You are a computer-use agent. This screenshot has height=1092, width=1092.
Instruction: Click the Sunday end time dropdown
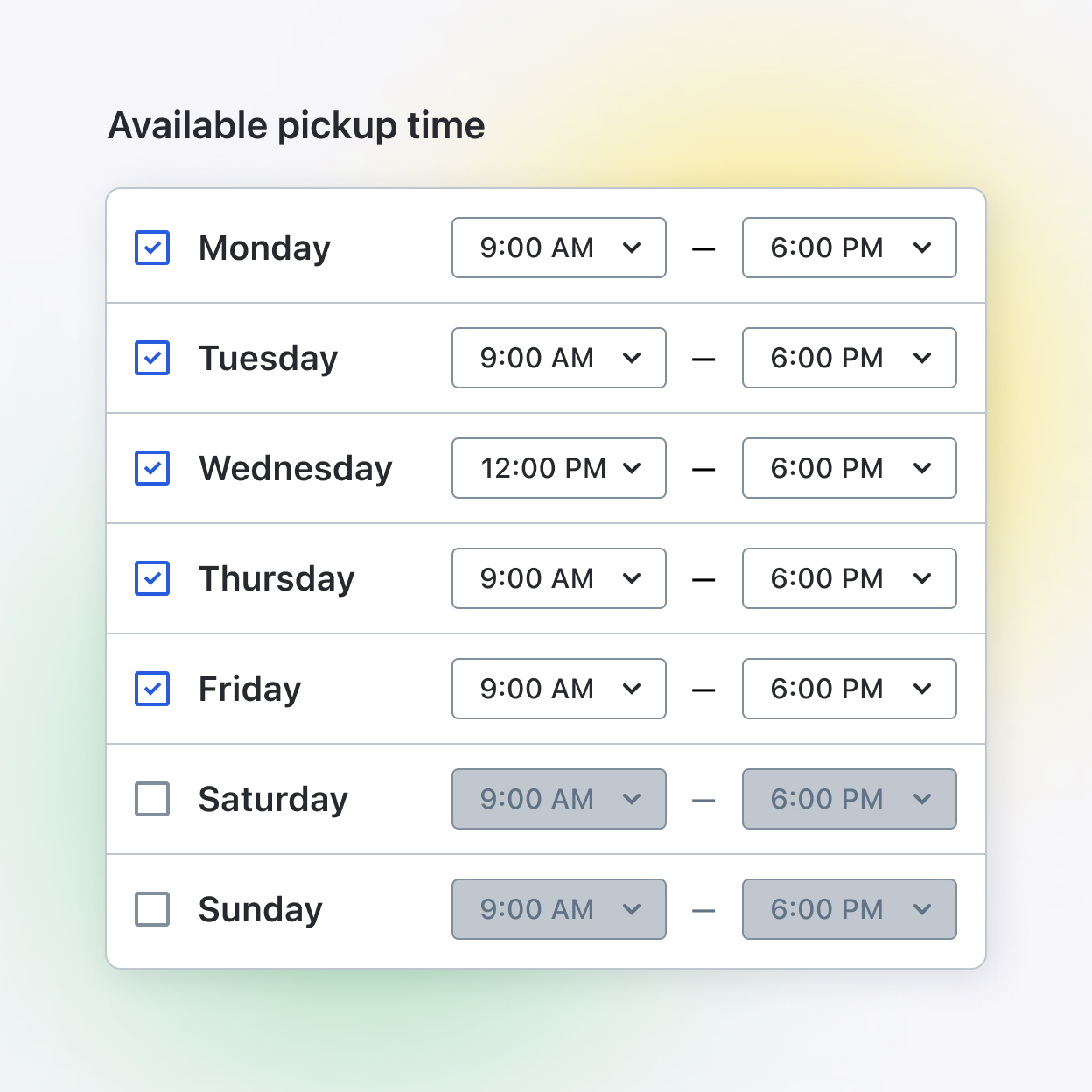[849, 909]
